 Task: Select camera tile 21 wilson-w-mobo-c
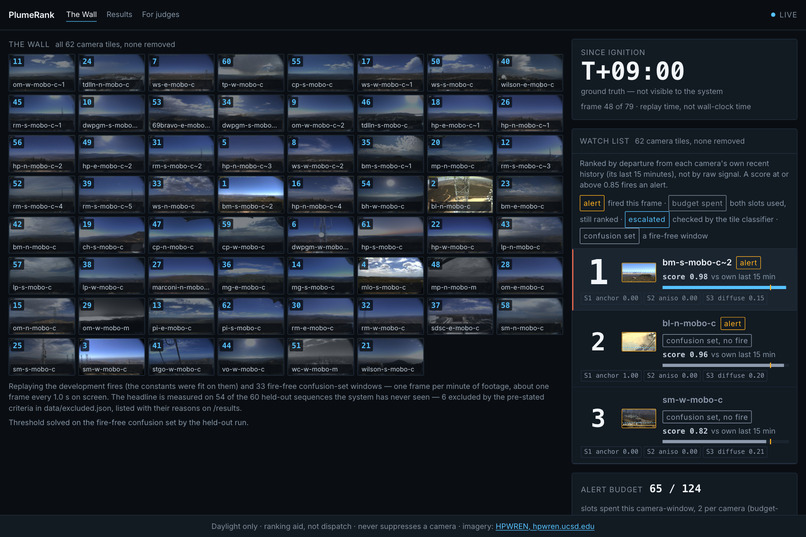click(391, 357)
